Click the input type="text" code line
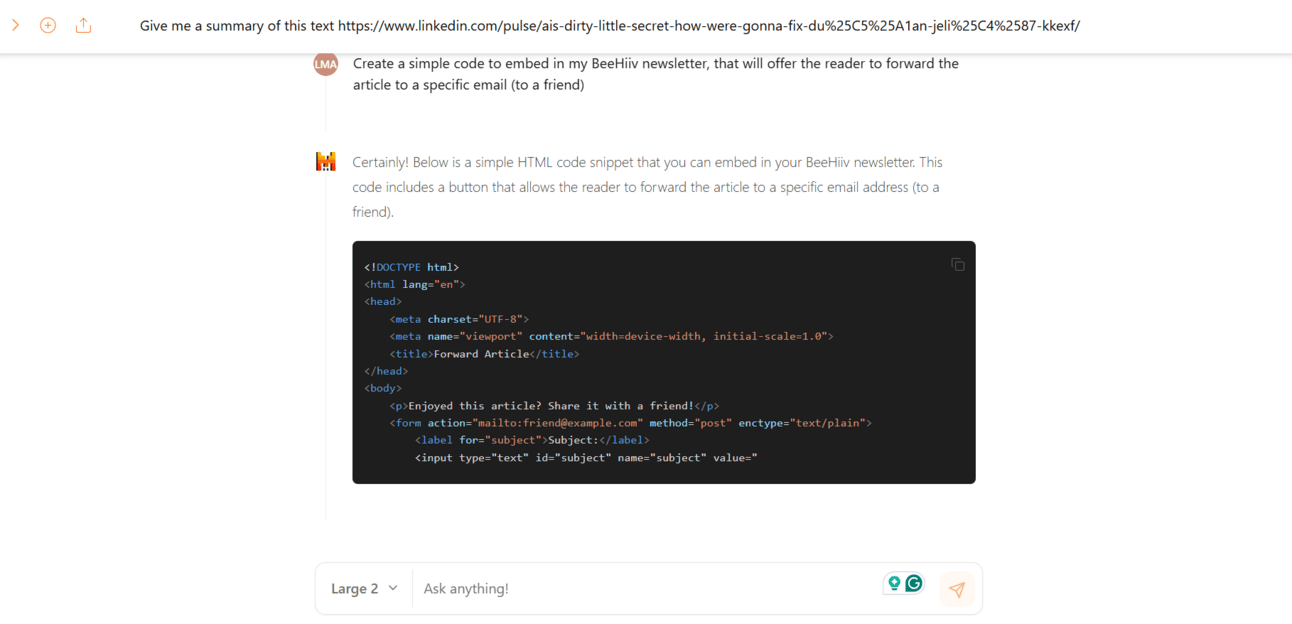The height and width of the screenshot is (624, 1292). [x=587, y=458]
